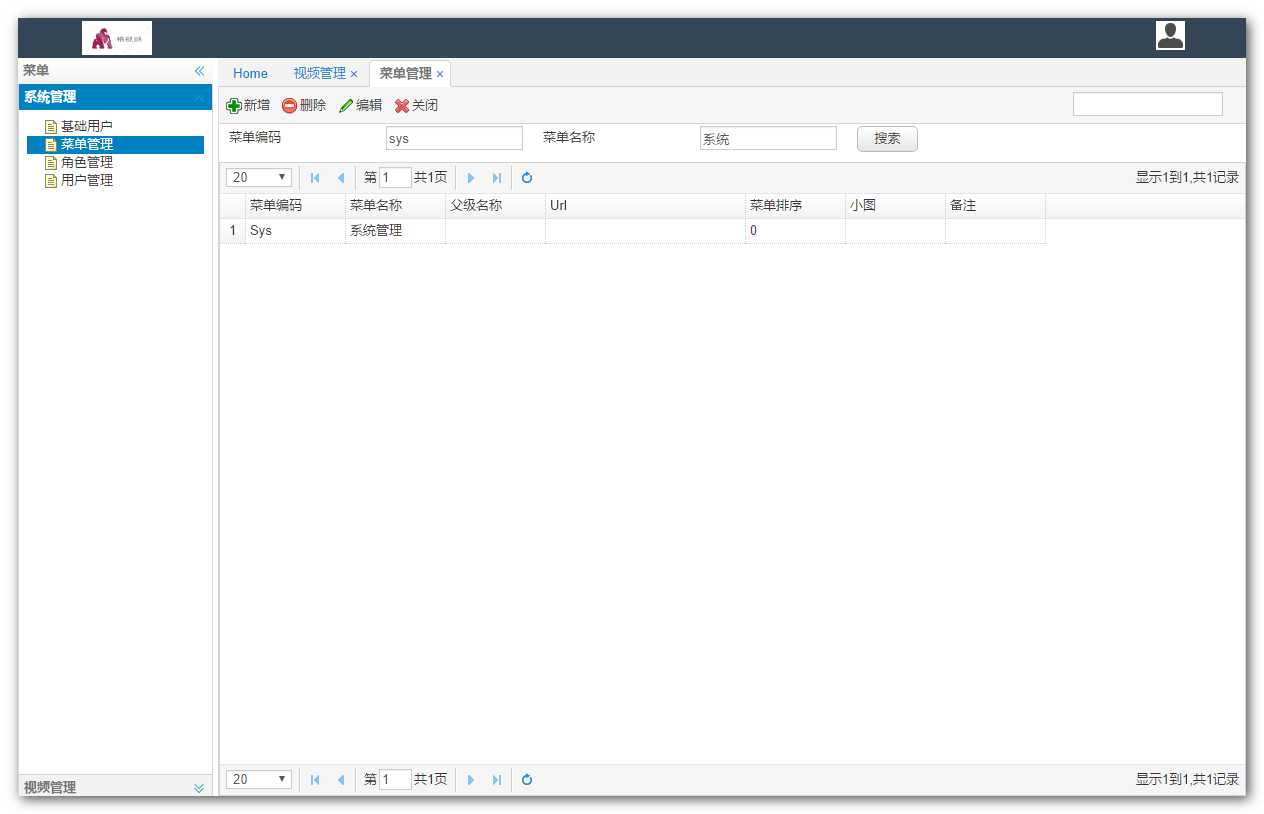
Task: Sort by 菜单排序 column header
Action: [795, 206]
